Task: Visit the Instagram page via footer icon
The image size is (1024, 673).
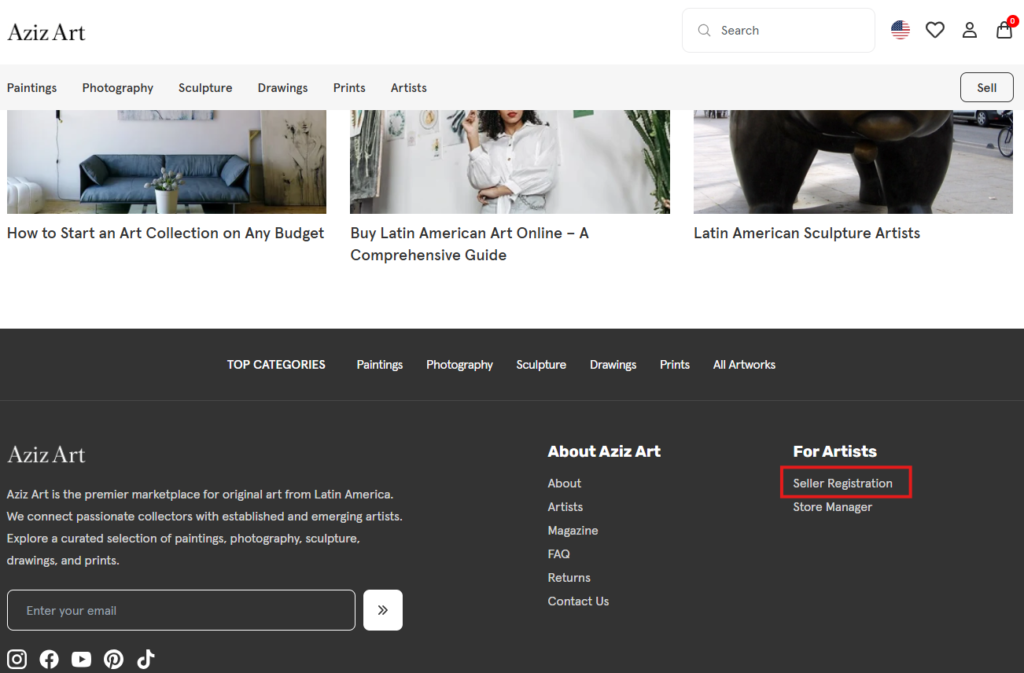Action: (x=17, y=659)
